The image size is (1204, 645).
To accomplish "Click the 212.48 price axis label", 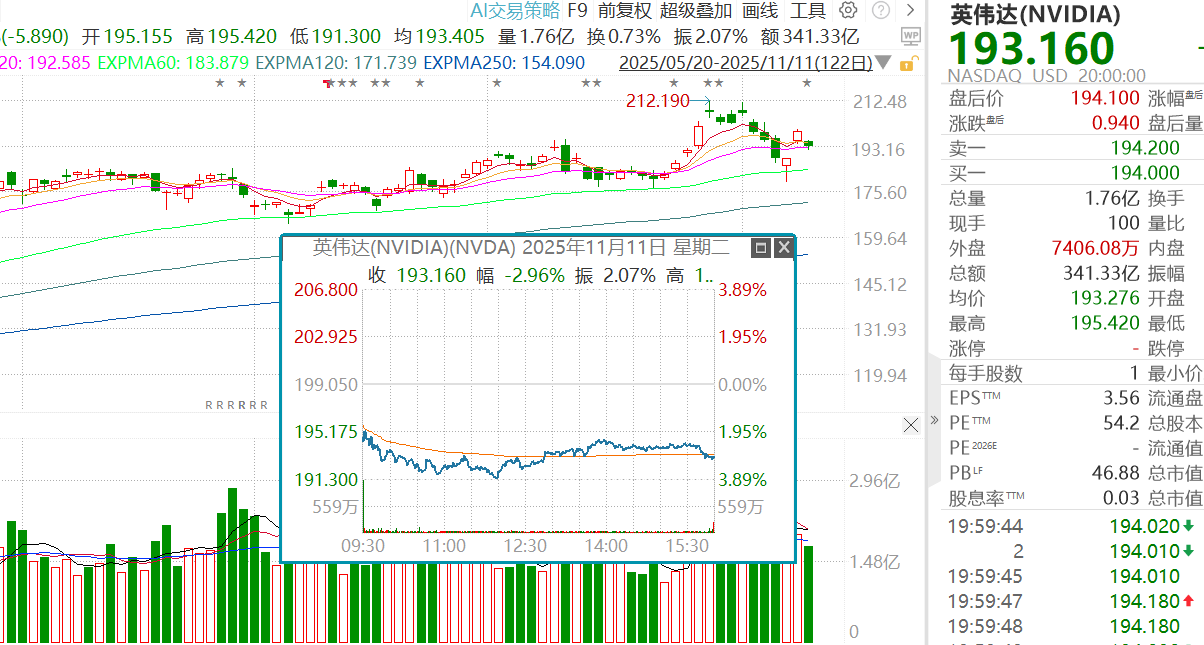I will click(879, 102).
